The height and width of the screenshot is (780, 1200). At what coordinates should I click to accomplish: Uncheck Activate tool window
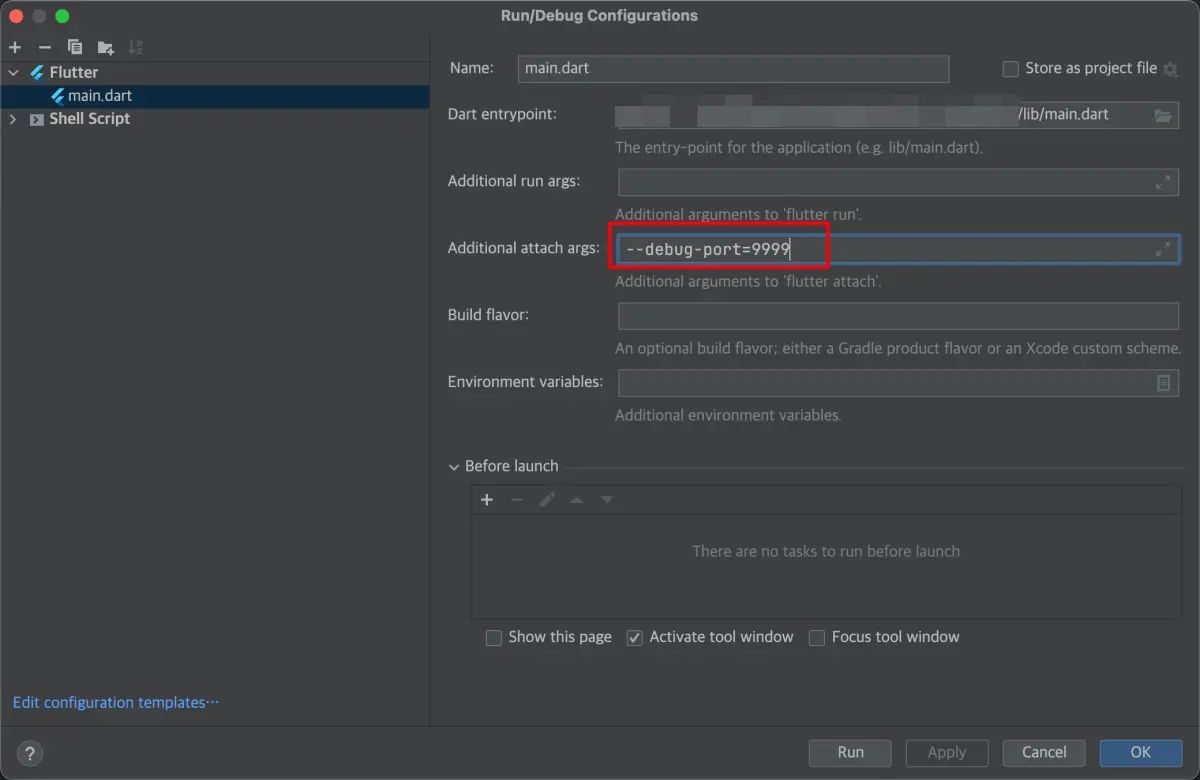(634, 637)
